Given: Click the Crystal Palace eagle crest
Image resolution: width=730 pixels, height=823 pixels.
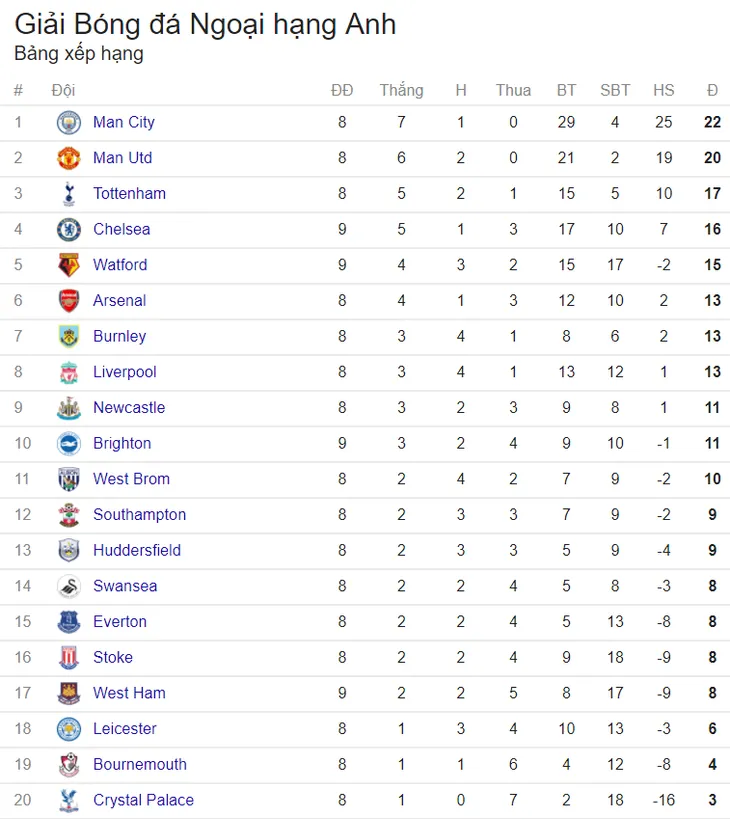Looking at the screenshot, I should pyautogui.click(x=69, y=800).
